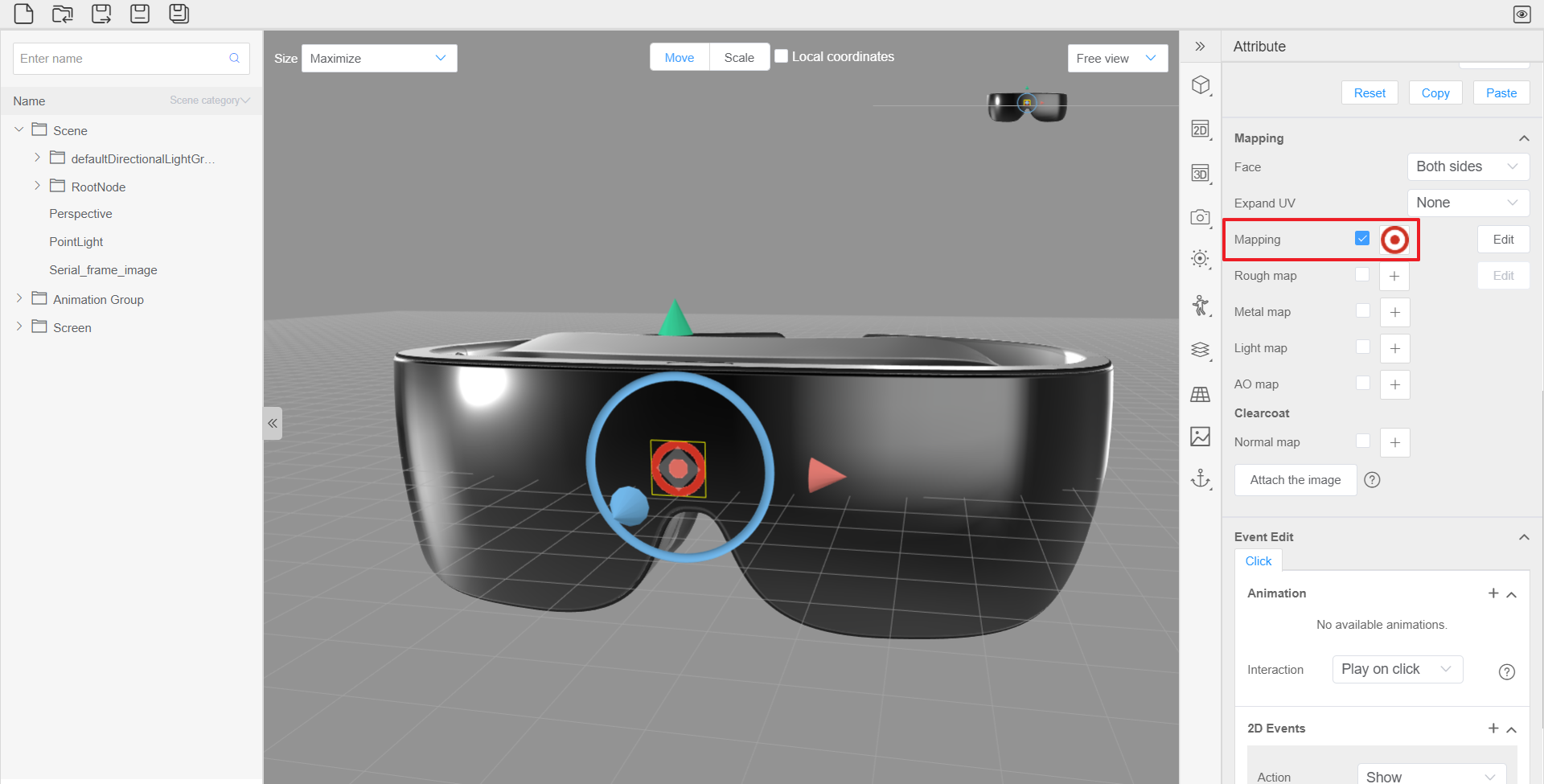Click the preview eye icon at top right
The width and height of the screenshot is (1544, 784).
1521,14
